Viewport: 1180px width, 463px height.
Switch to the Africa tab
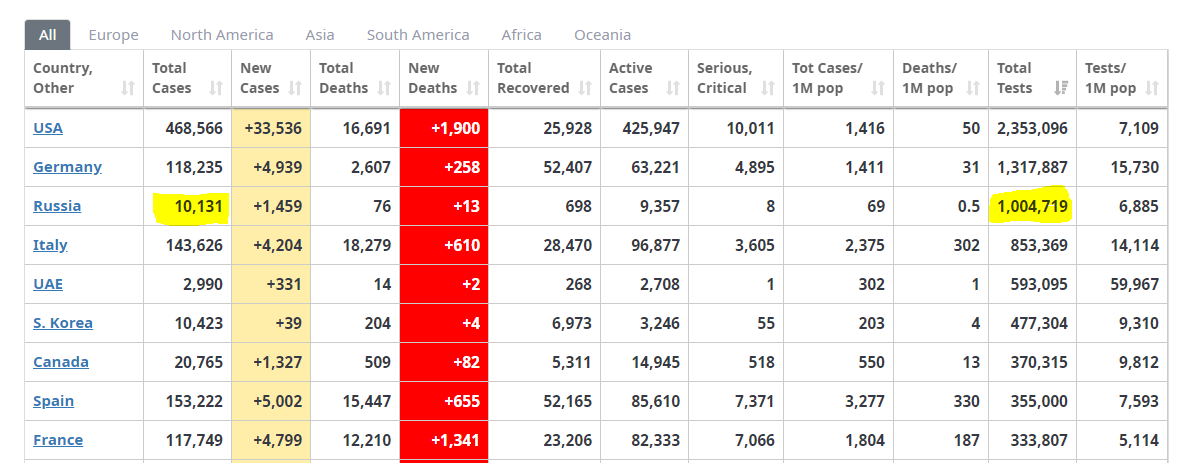click(x=522, y=35)
